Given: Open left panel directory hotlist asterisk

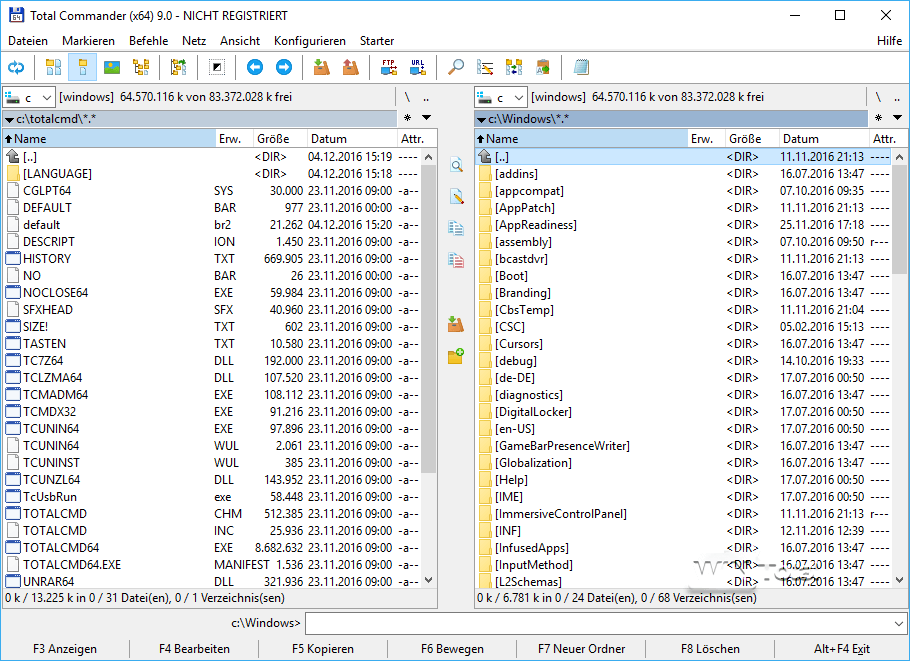Looking at the screenshot, I should 407,118.
